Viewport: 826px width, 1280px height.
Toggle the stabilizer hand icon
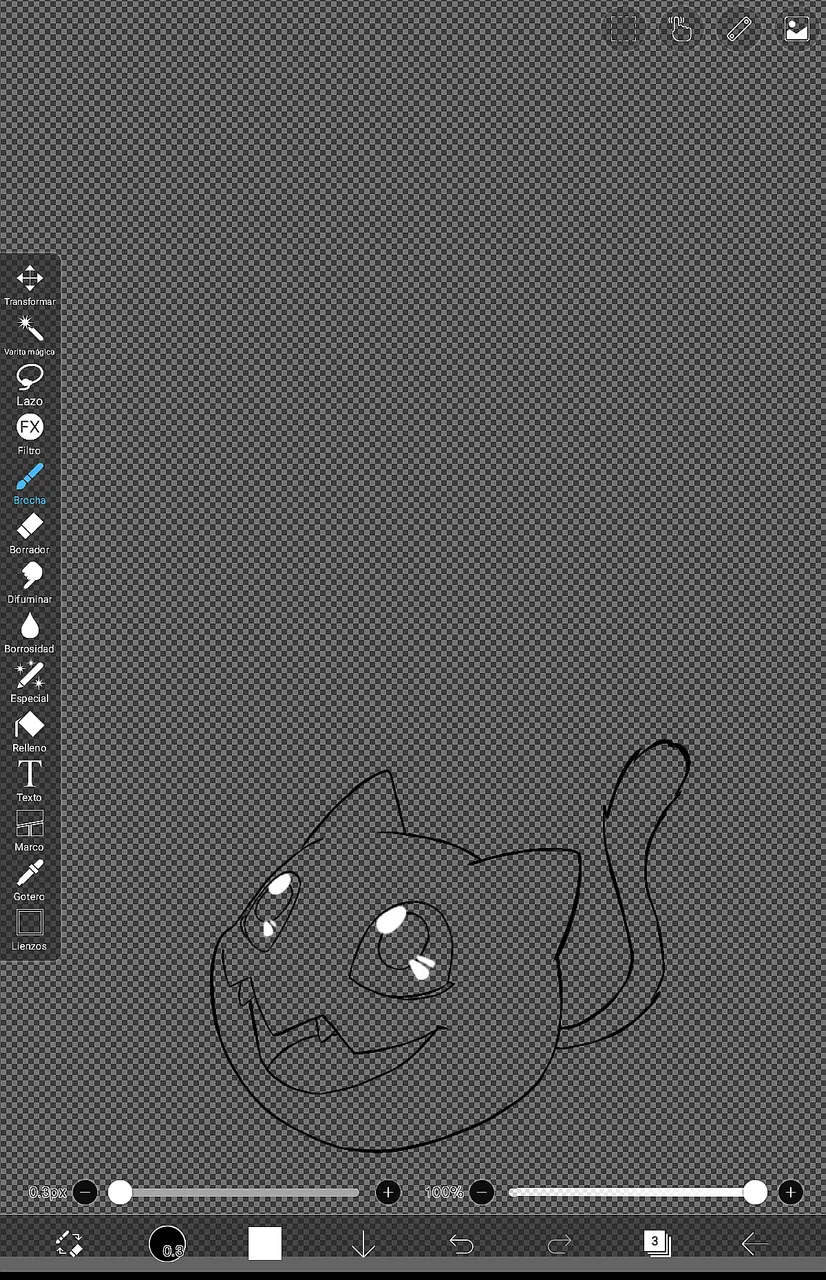pos(681,29)
